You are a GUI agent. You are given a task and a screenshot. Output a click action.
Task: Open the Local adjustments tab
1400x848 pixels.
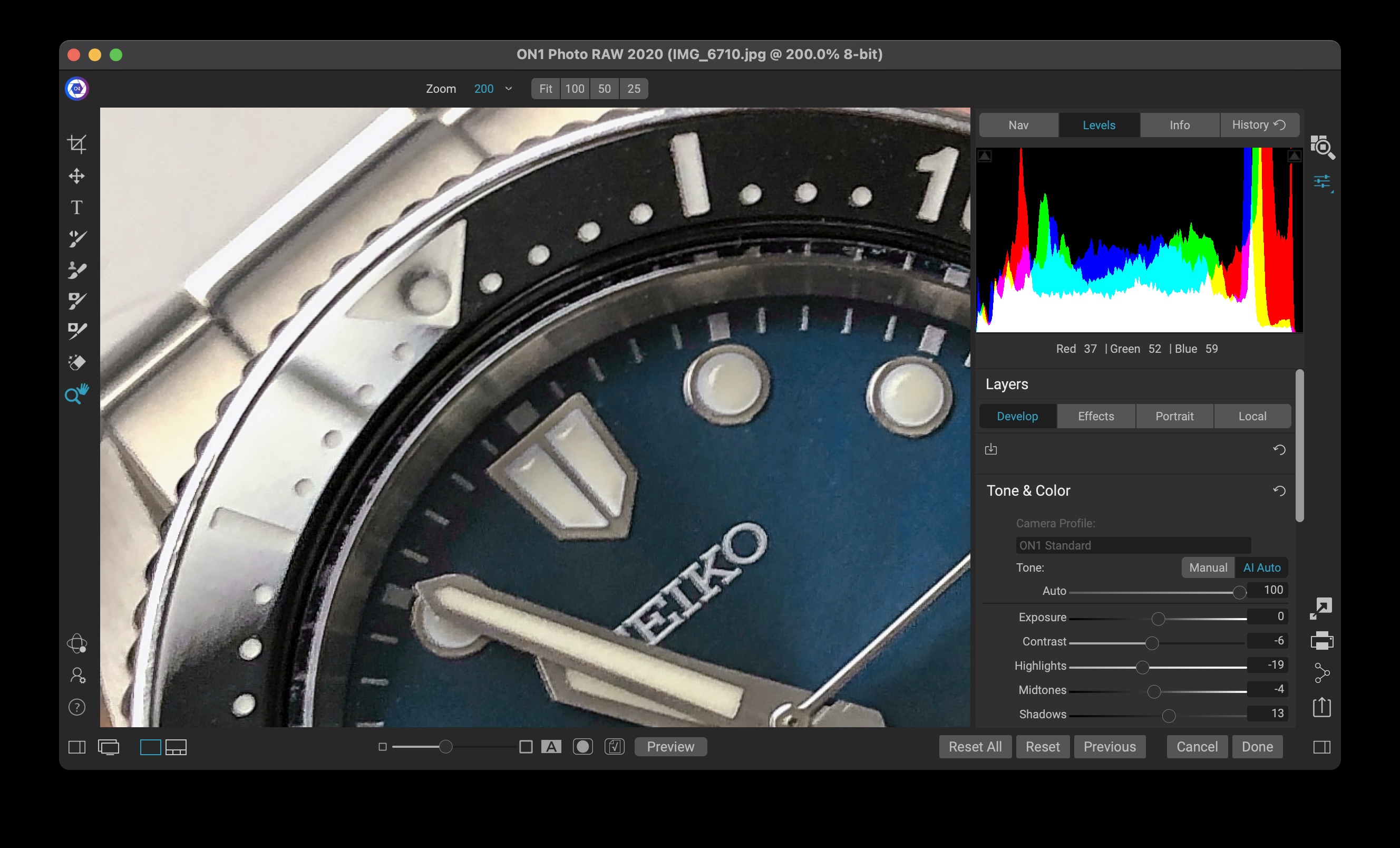(x=1252, y=416)
